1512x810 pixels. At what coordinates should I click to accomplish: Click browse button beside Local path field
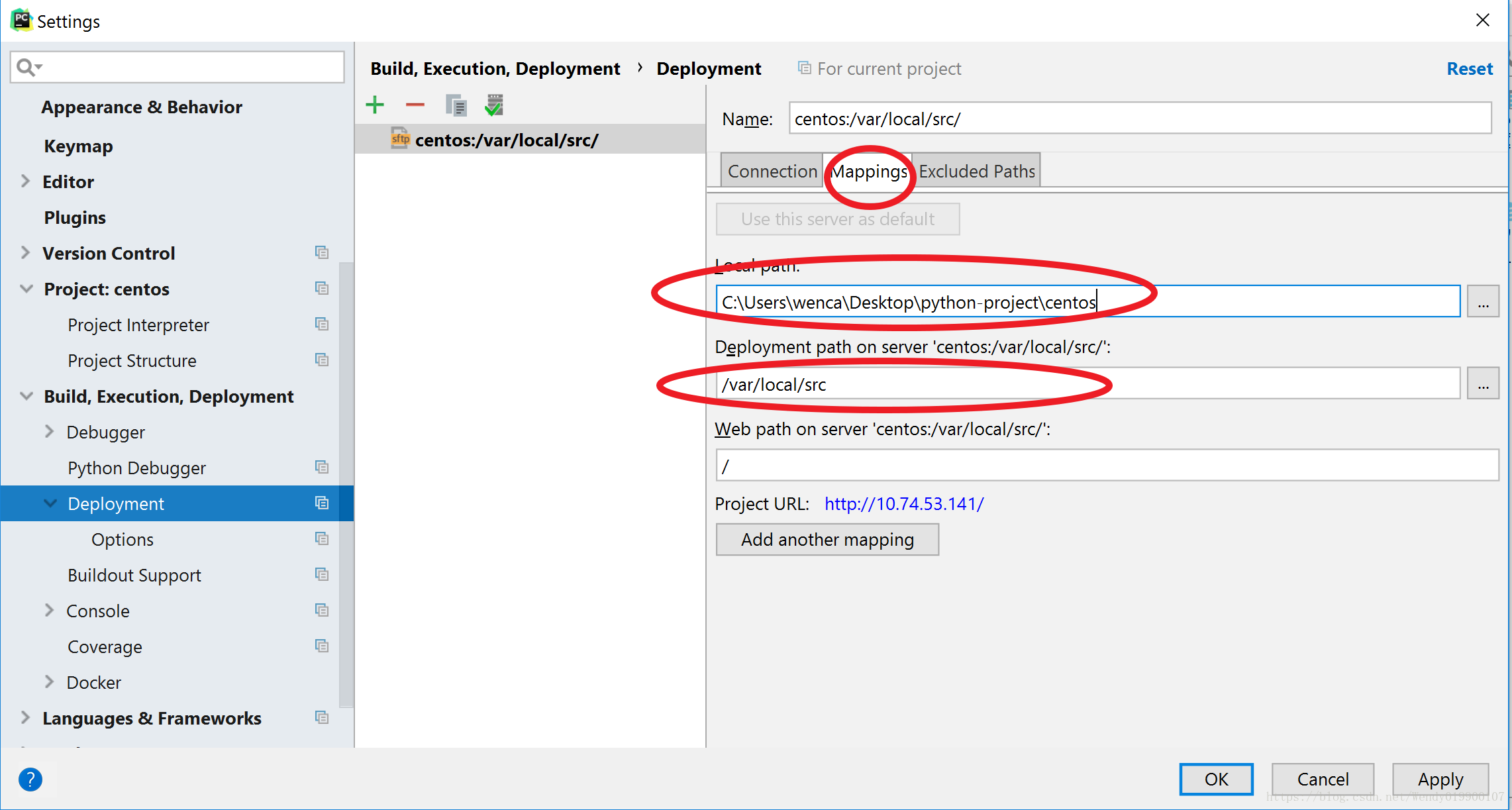point(1483,302)
